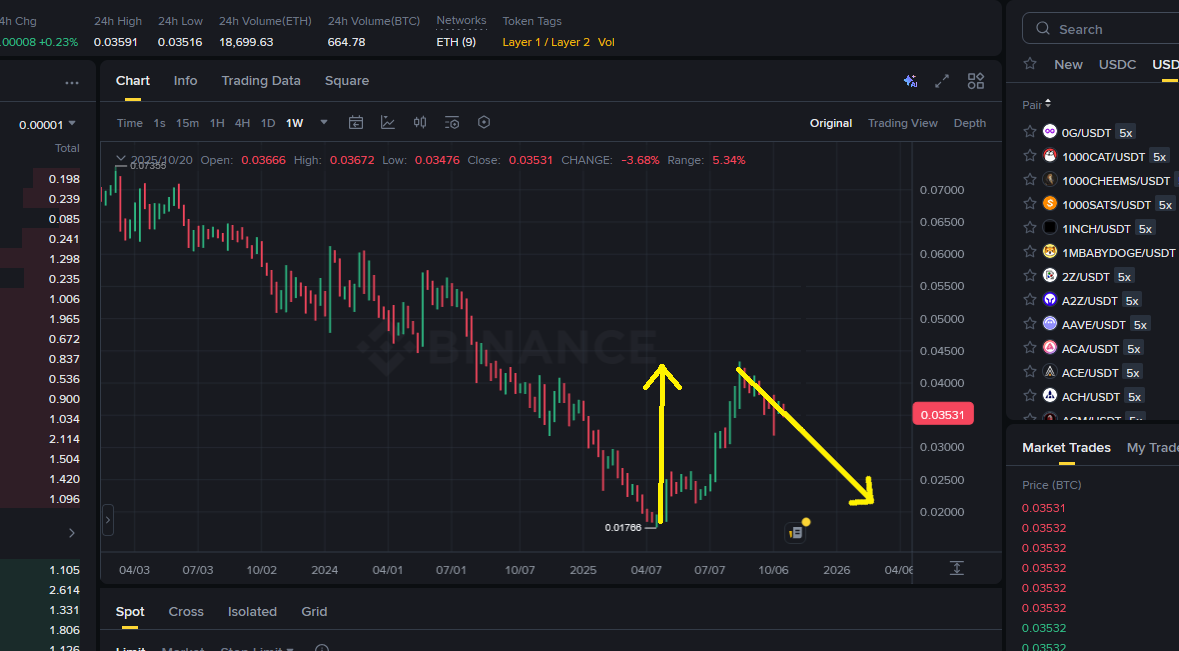Favorite AAVE/USDT with its star
Viewport: 1179px width, 651px height.
(x=1030, y=324)
